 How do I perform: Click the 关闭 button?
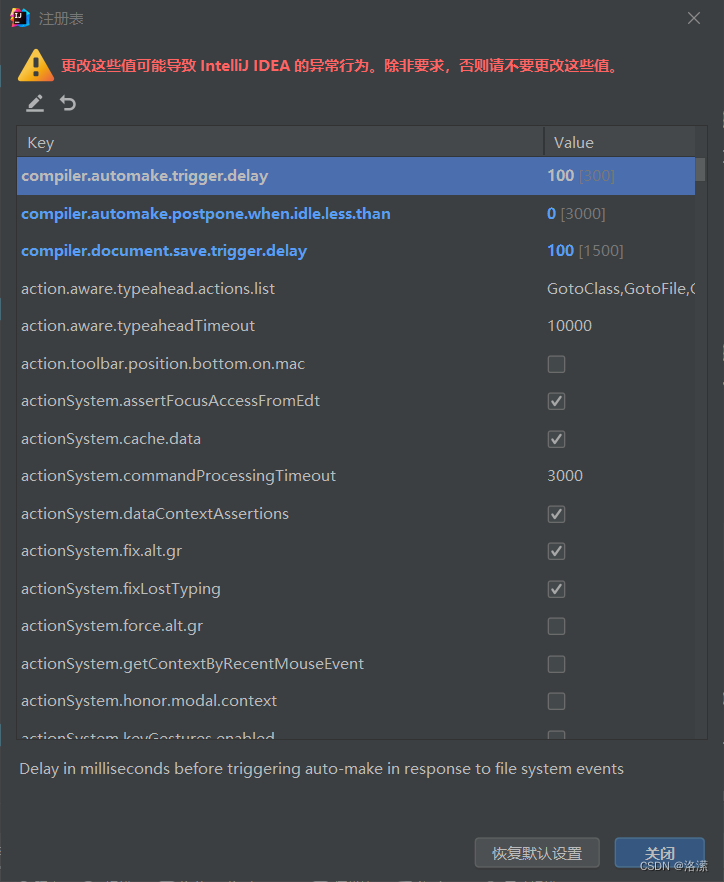tap(659, 853)
